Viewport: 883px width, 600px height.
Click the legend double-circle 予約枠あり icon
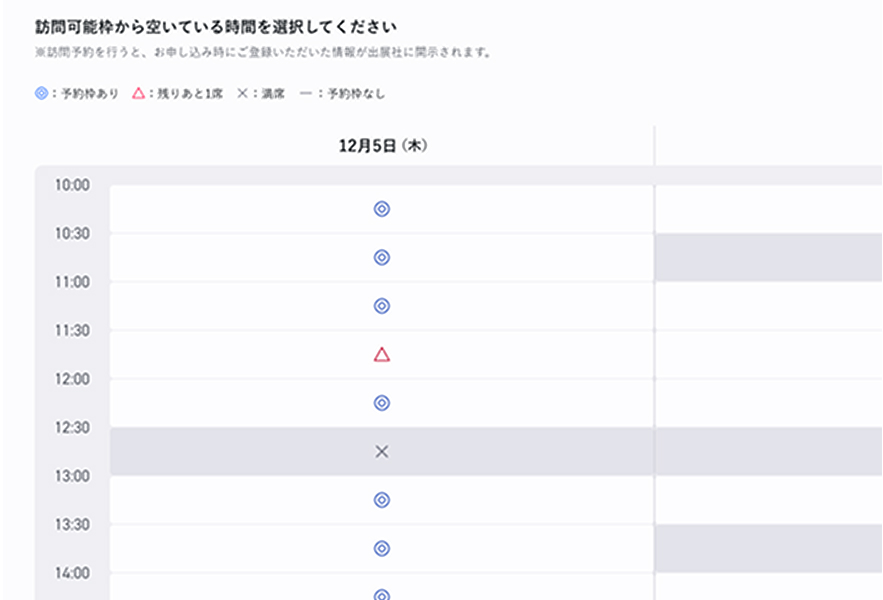[x=41, y=93]
